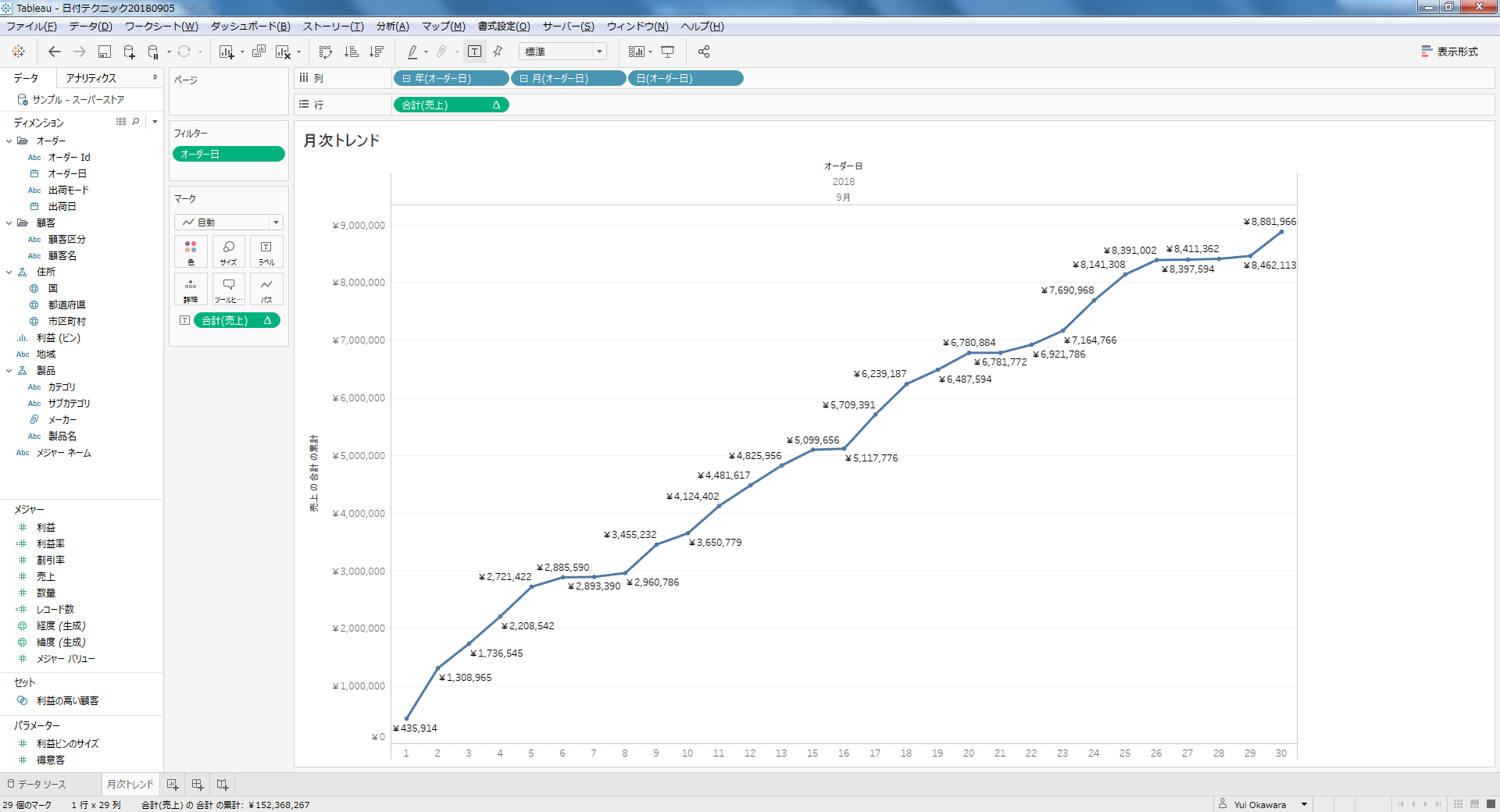Open the 分析 menu
This screenshot has height=812, width=1500.
(x=392, y=27)
